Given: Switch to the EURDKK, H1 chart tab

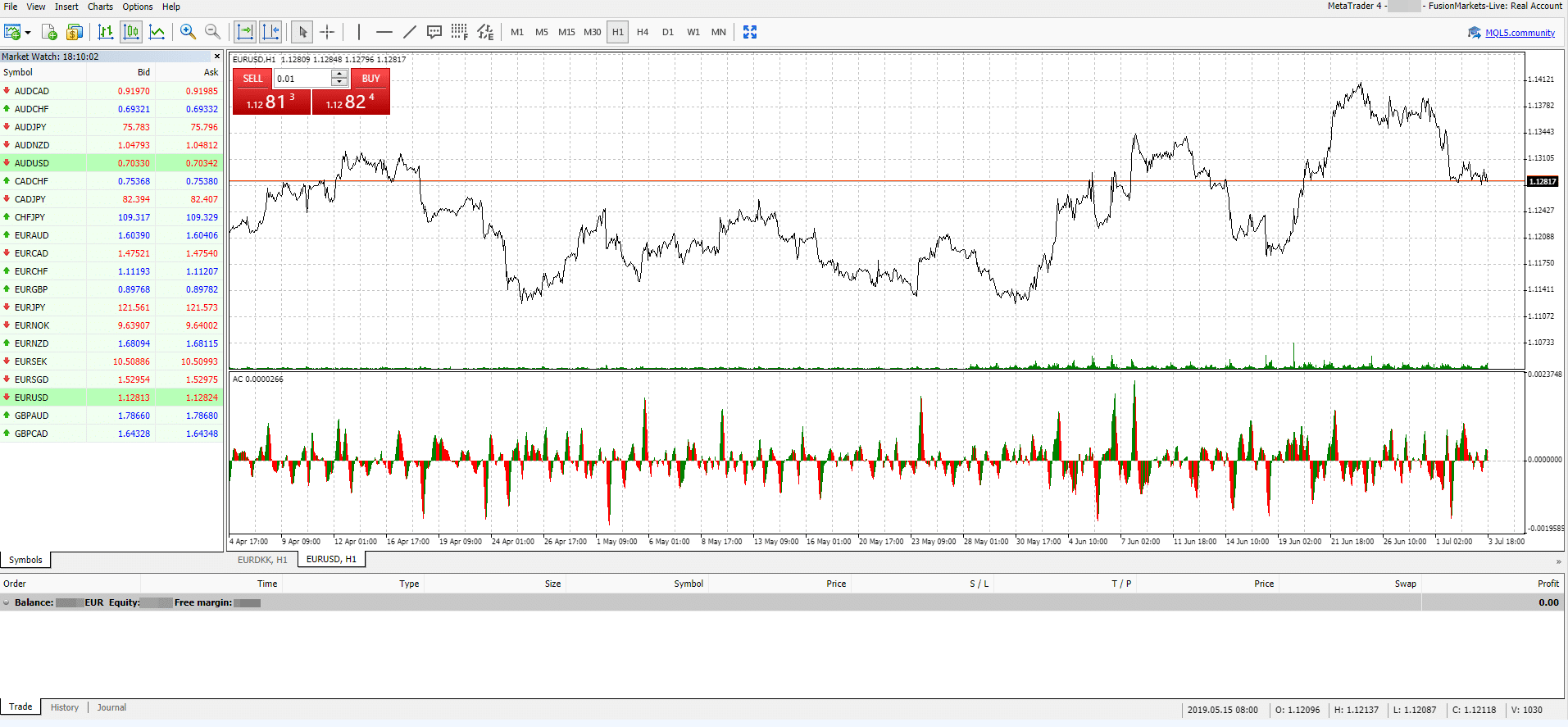Looking at the screenshot, I should pyautogui.click(x=262, y=560).
